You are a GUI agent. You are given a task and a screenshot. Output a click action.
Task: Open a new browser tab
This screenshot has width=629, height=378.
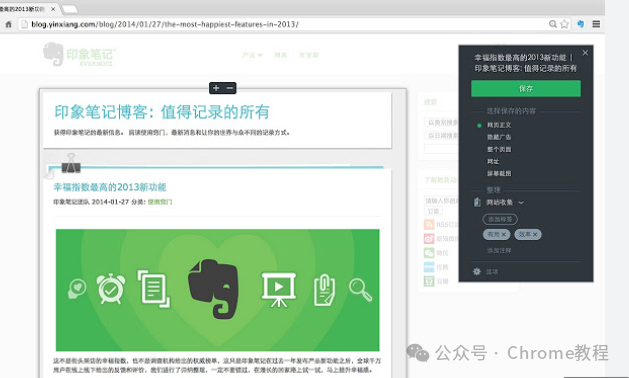pos(70,8)
